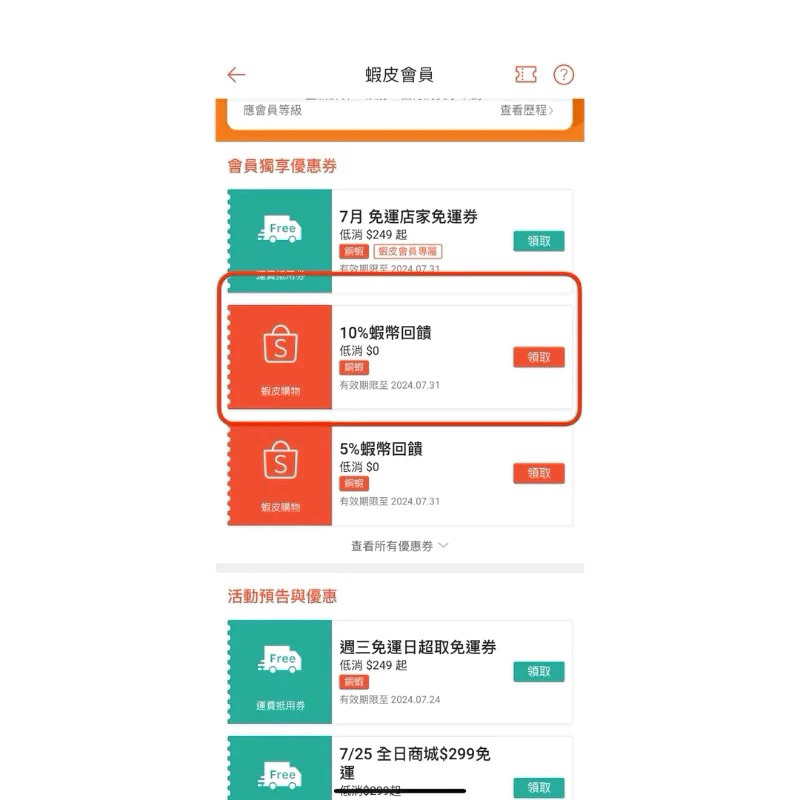800x800 pixels.
Task: Tap the Shopee bag icon on 10%蝦幣回饋
Action: pyautogui.click(x=280, y=344)
